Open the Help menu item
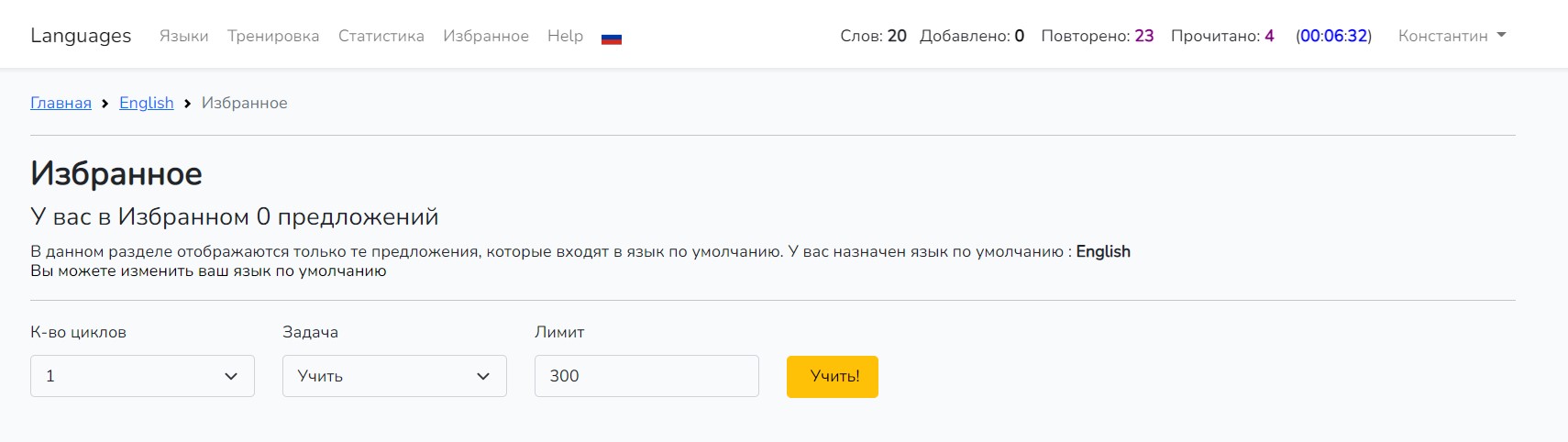Screen dimensions: 1568x442 tap(565, 36)
